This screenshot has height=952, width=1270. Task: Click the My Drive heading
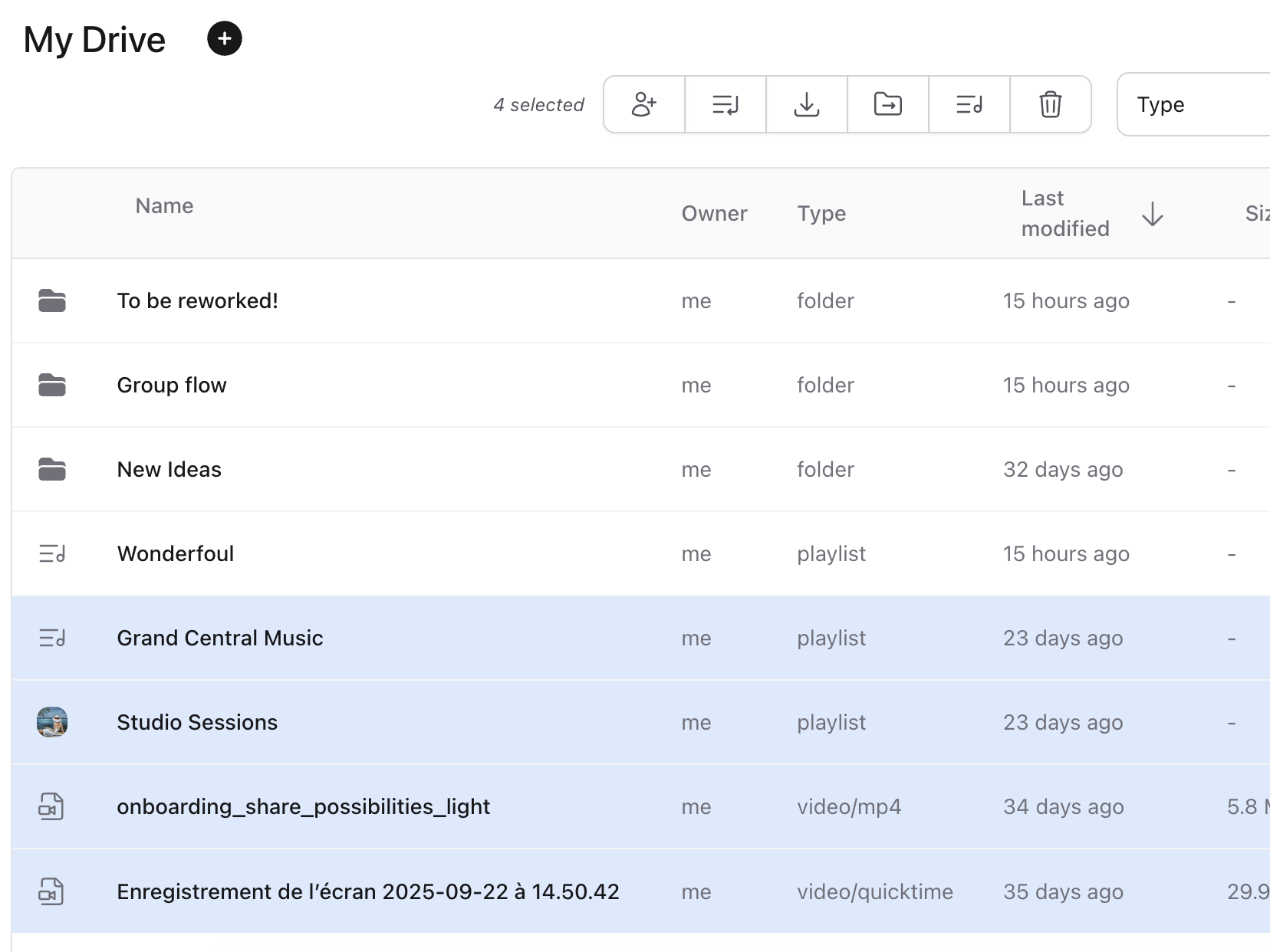click(94, 39)
